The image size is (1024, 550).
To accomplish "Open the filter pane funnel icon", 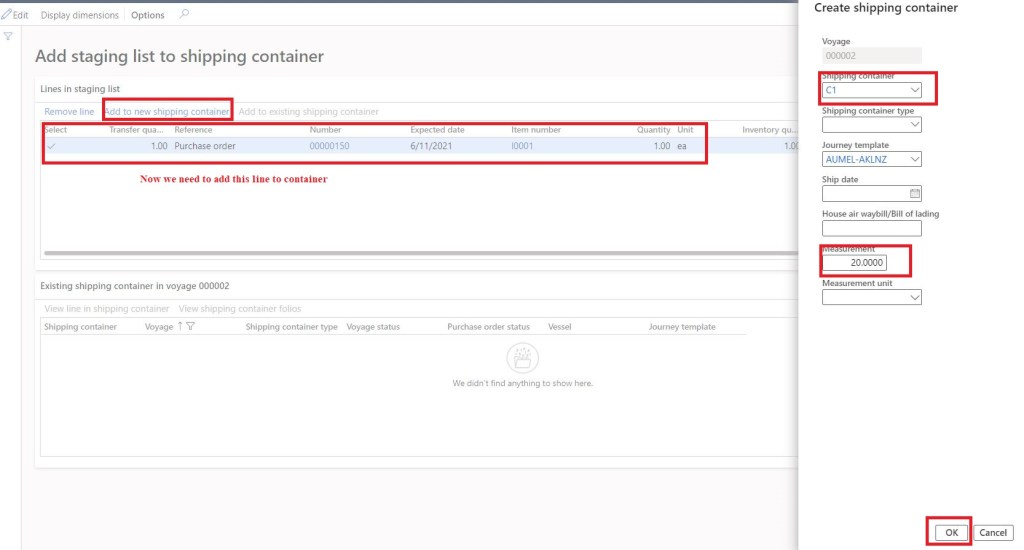I will point(8,37).
